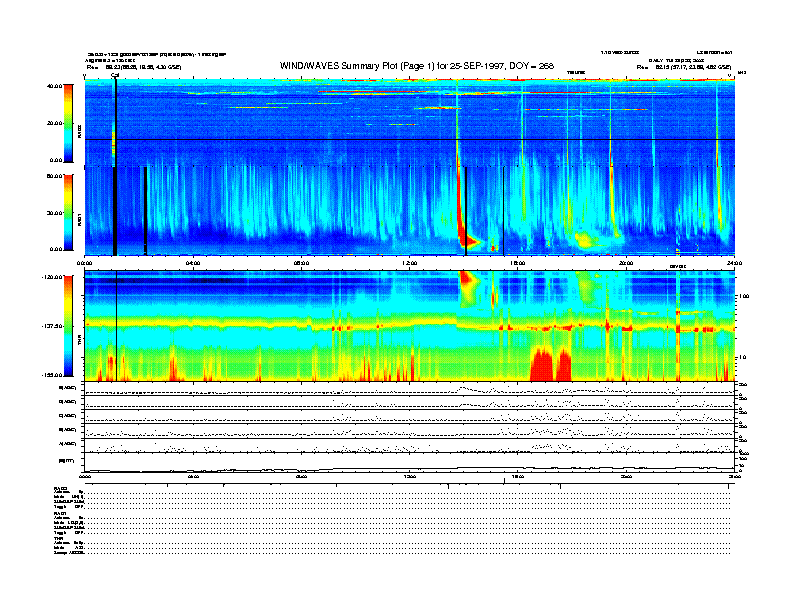
Task: Click the 20.00 label on RAD2 scale
Action: [x=54, y=123]
